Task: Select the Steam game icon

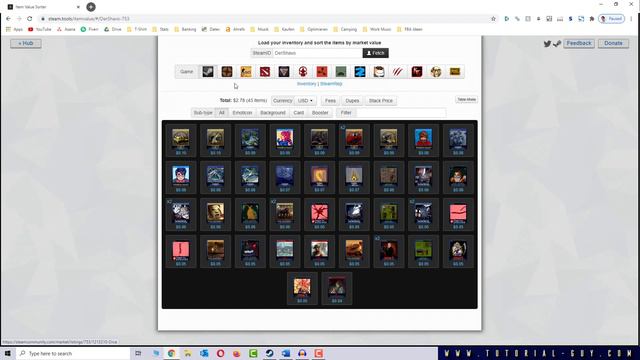Action: pyautogui.click(x=208, y=72)
